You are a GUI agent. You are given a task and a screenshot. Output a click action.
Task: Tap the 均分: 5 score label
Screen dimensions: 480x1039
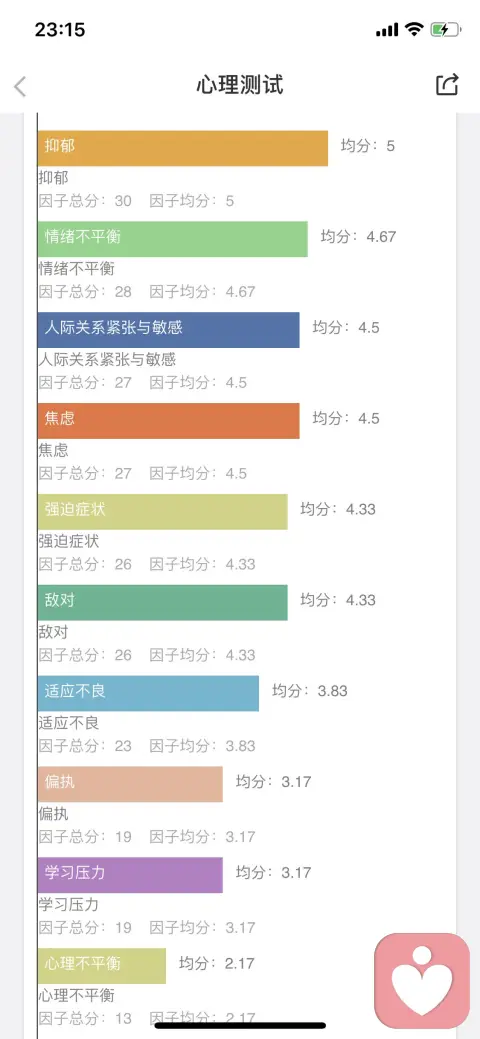368,146
